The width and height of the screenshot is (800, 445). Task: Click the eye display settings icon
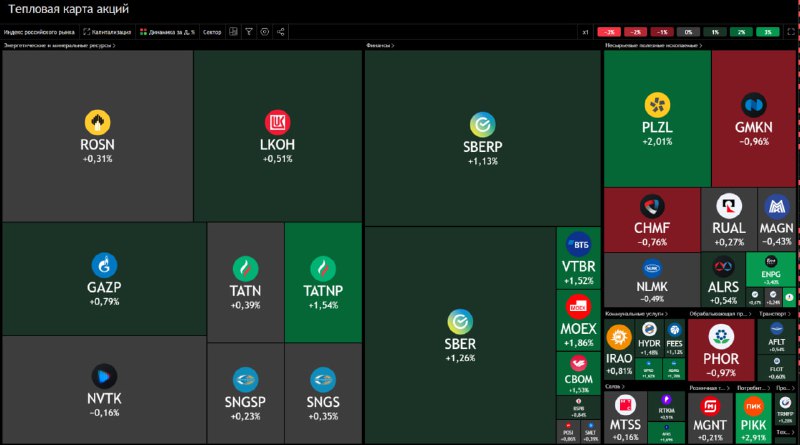(x=265, y=32)
